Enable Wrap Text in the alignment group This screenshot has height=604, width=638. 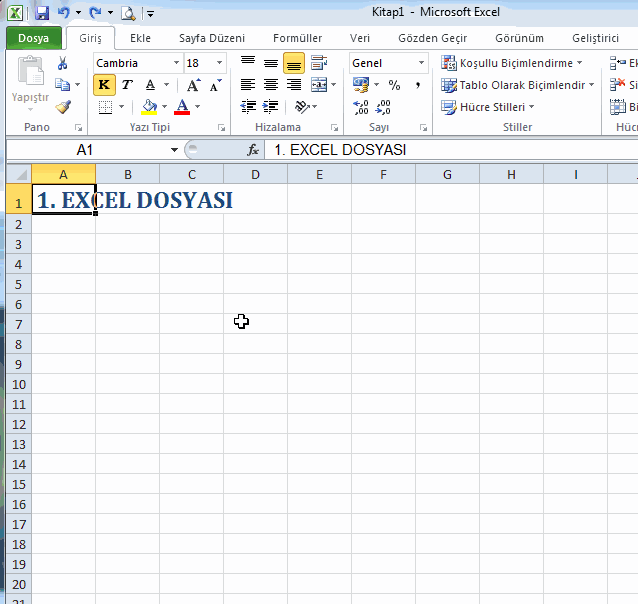(319, 63)
